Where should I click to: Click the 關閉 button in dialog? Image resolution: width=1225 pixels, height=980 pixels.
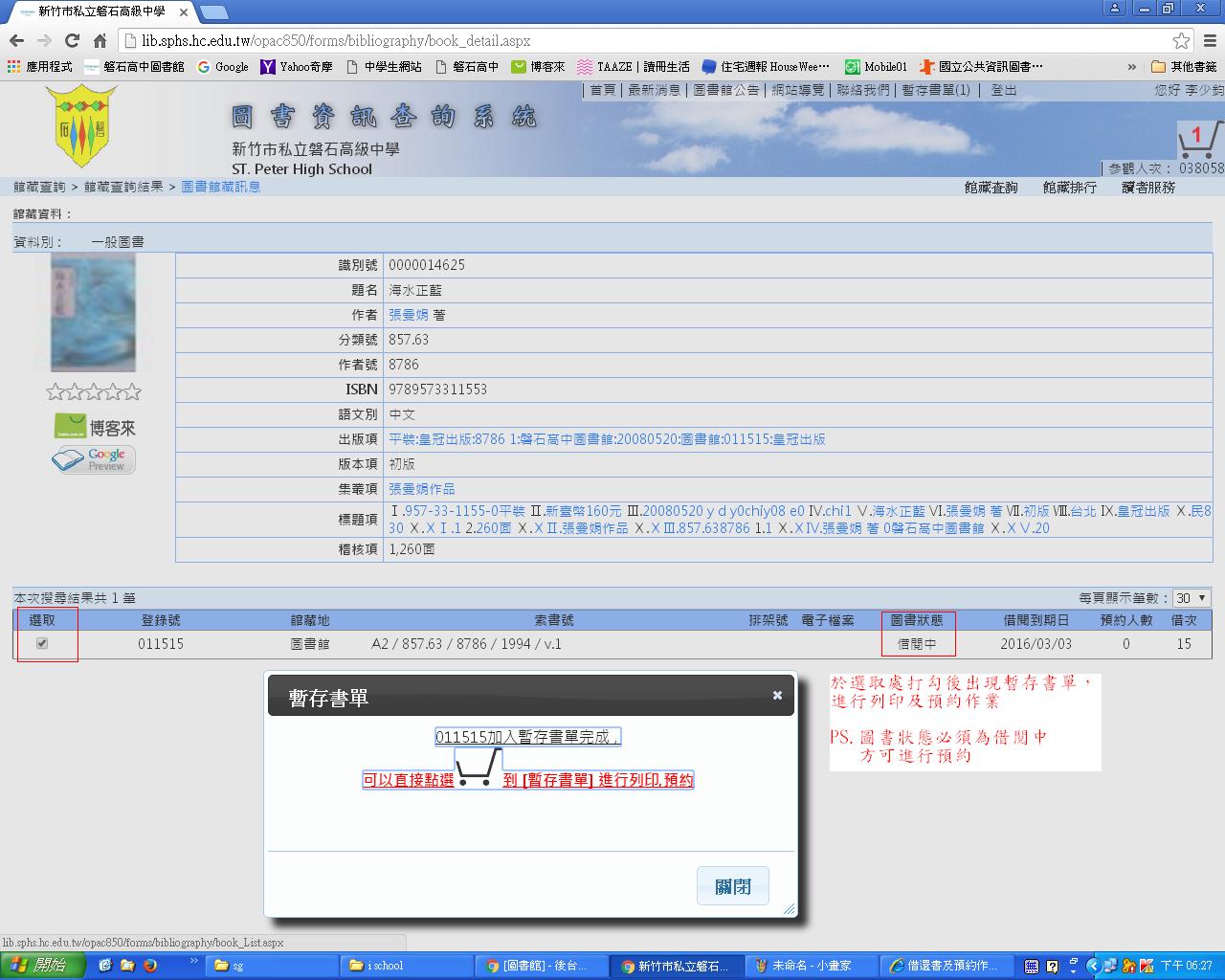[733, 886]
